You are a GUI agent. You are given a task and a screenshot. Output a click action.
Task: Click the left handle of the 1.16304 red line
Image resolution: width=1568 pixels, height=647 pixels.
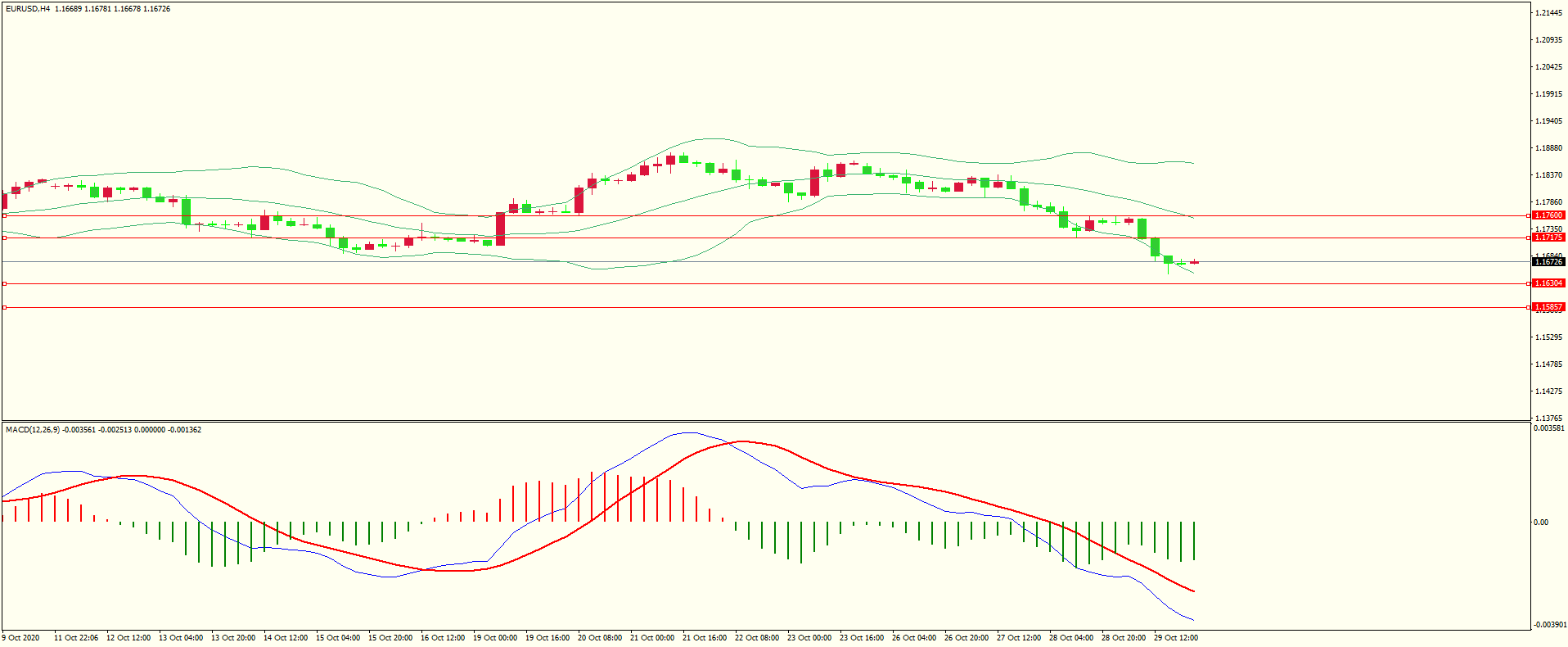pyautogui.click(x=4, y=283)
